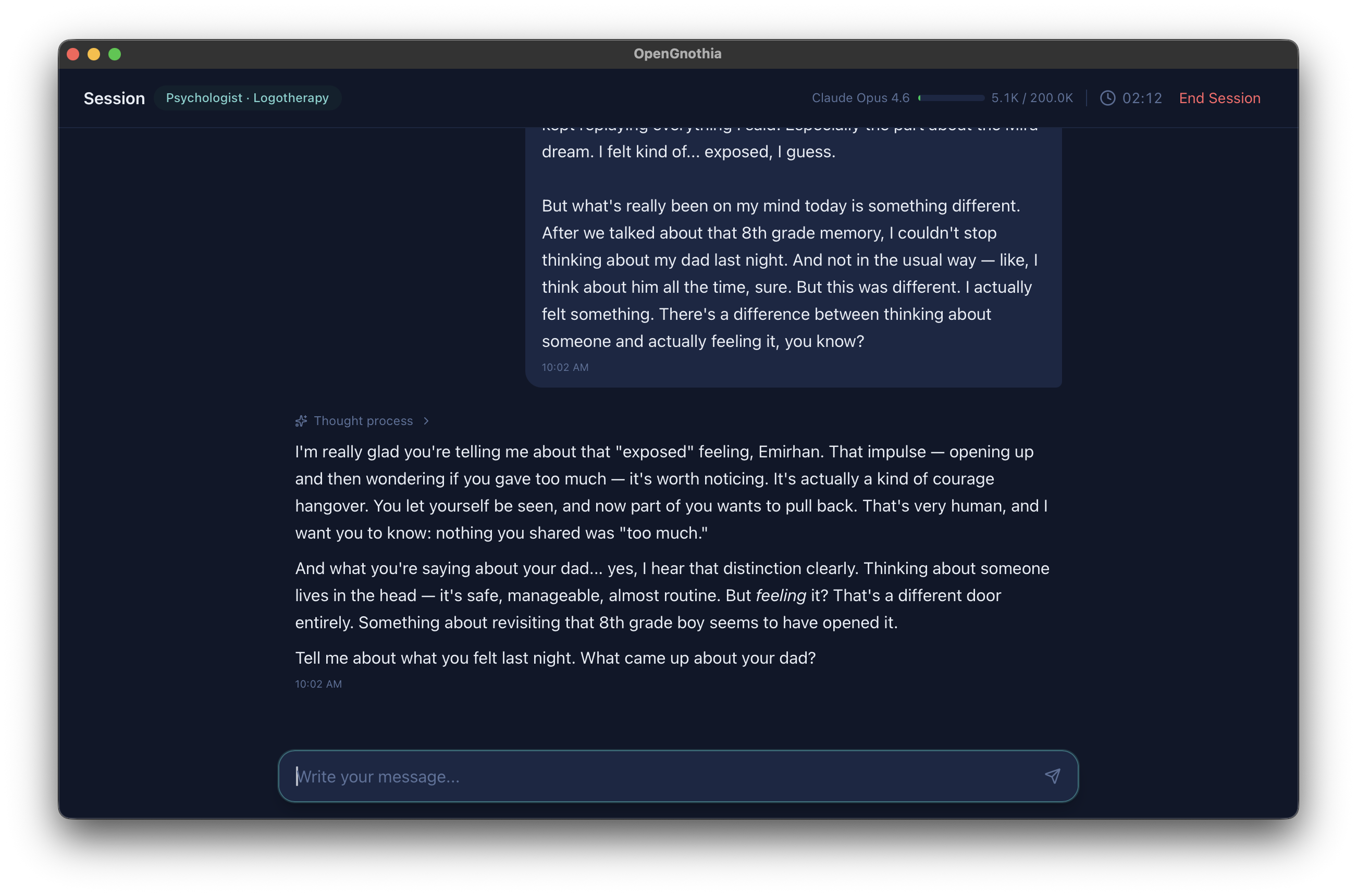Open Thought process via its chevron arrow

pos(426,420)
